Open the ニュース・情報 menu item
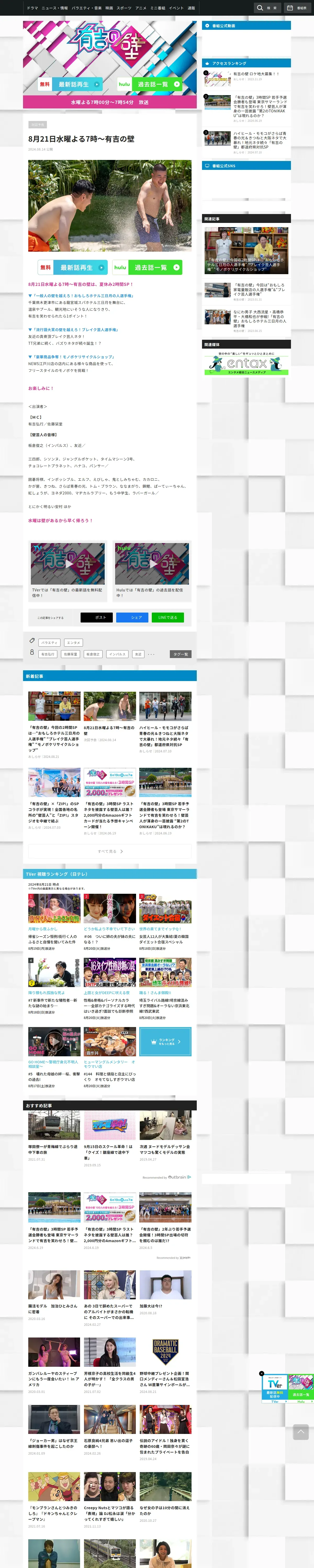Image resolution: width=314 pixels, height=1568 pixels. click(55, 8)
